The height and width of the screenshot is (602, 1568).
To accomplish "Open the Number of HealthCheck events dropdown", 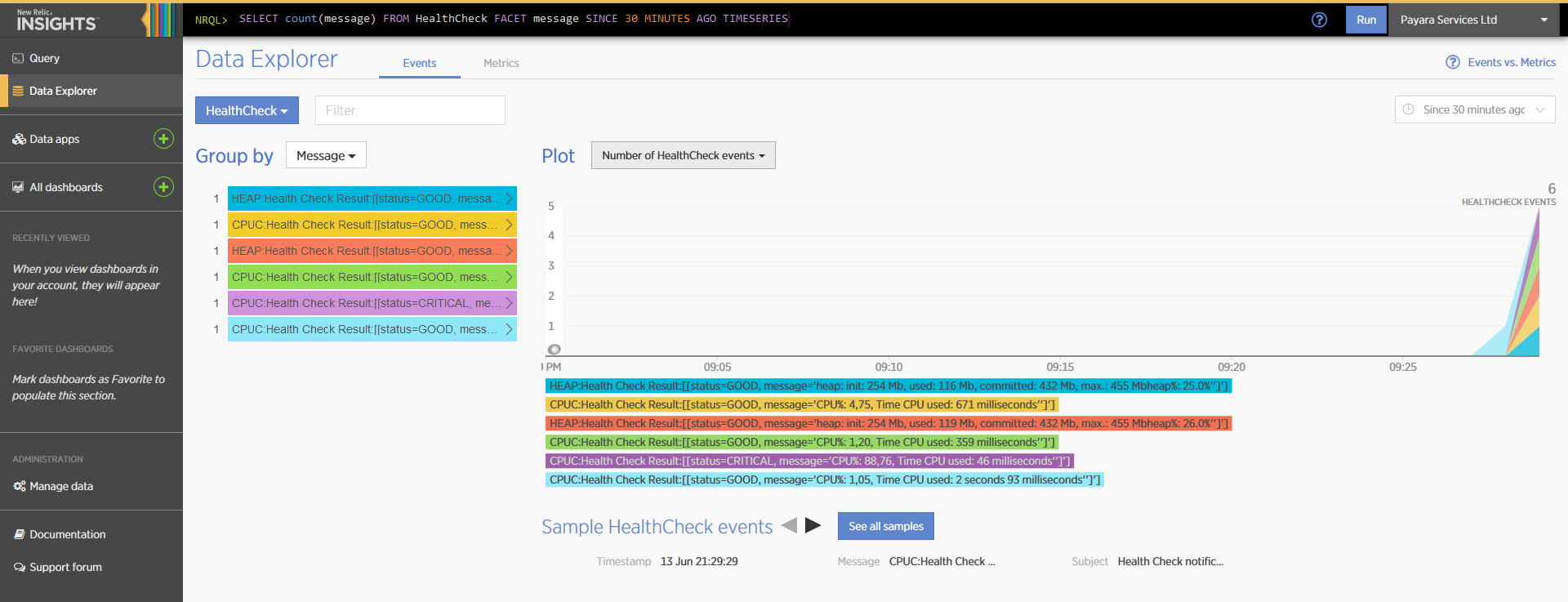I will coord(683,155).
